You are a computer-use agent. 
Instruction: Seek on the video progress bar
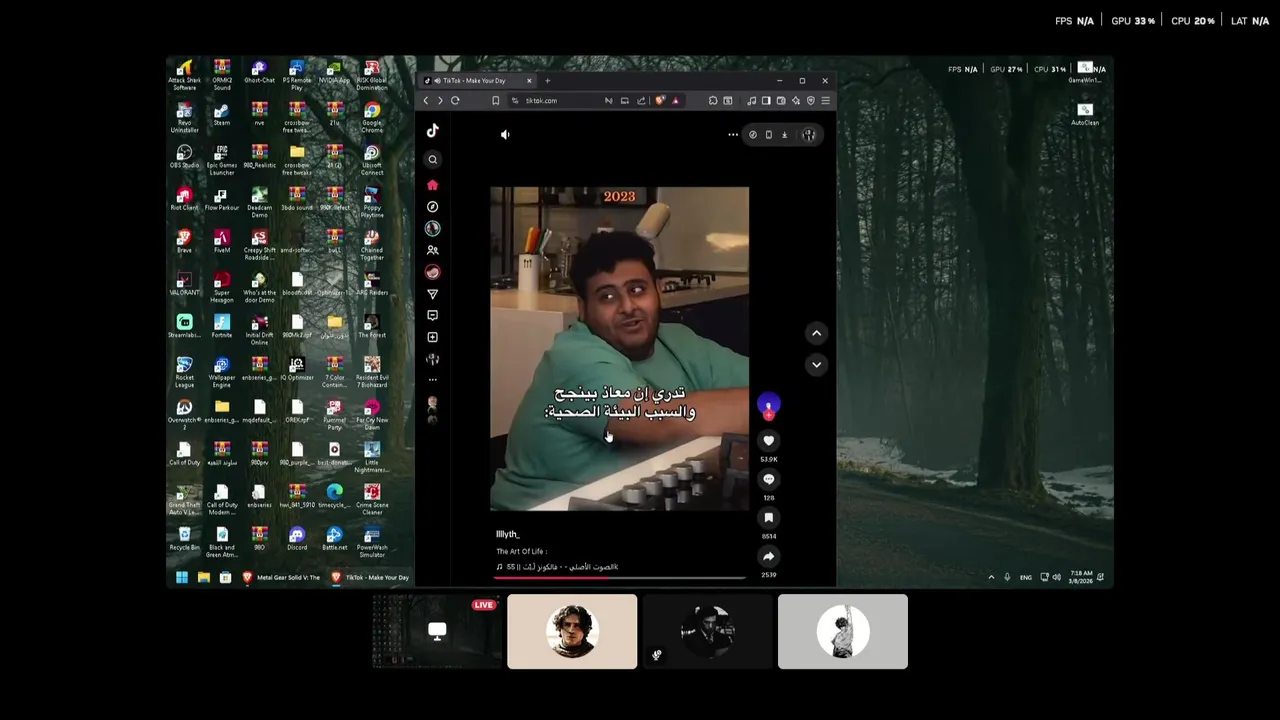pyautogui.click(x=620, y=577)
